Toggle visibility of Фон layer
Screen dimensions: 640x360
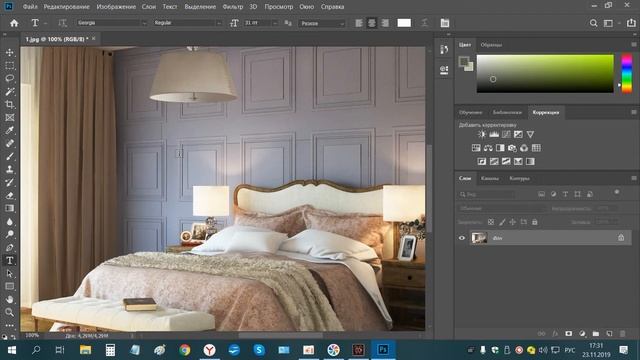[x=462, y=238]
